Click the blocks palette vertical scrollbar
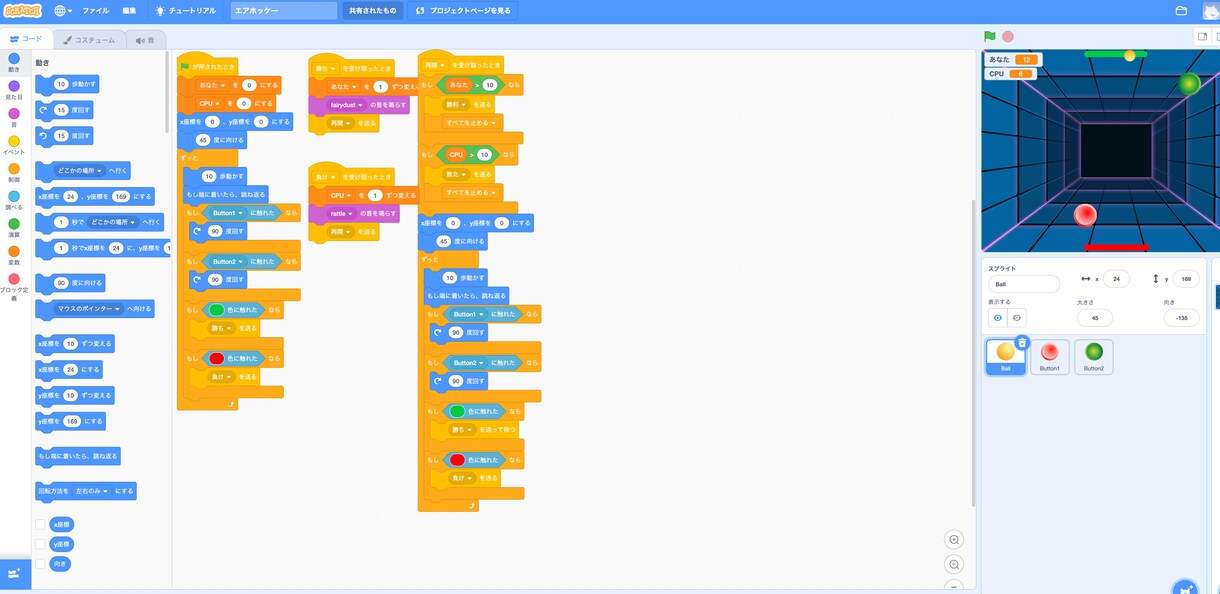 point(167,90)
